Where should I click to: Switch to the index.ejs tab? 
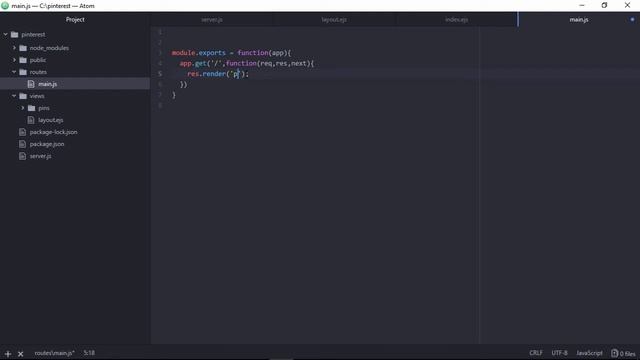coord(456,20)
